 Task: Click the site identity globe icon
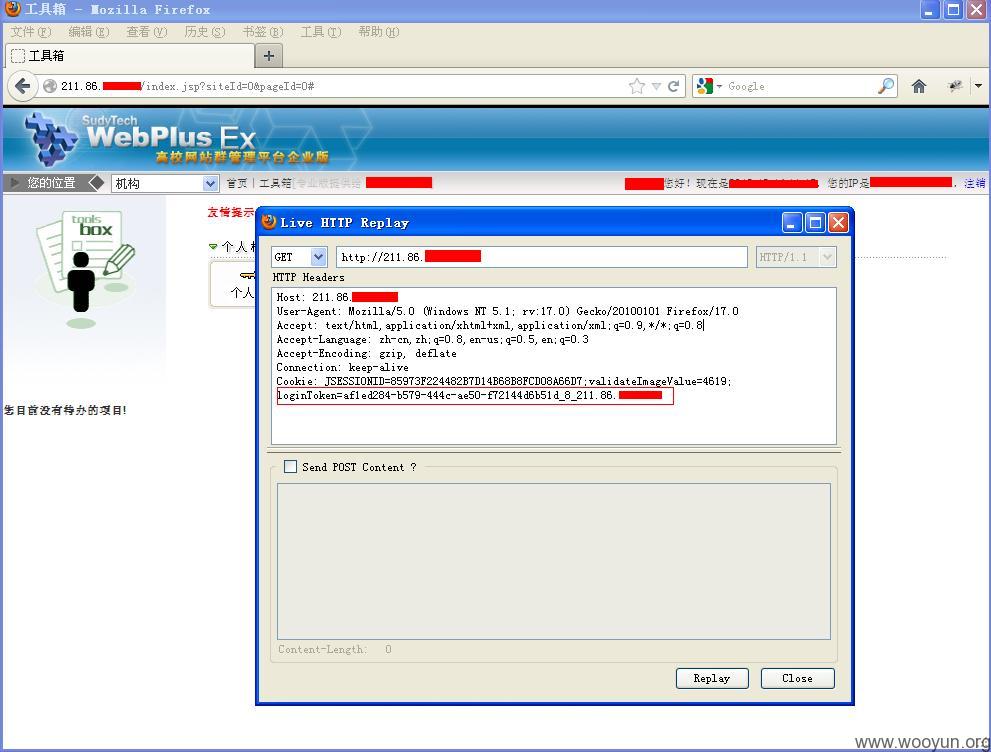50,86
